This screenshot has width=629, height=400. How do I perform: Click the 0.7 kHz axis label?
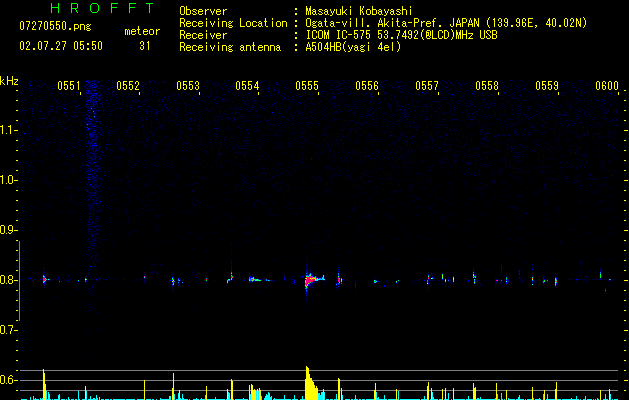coord(8,330)
